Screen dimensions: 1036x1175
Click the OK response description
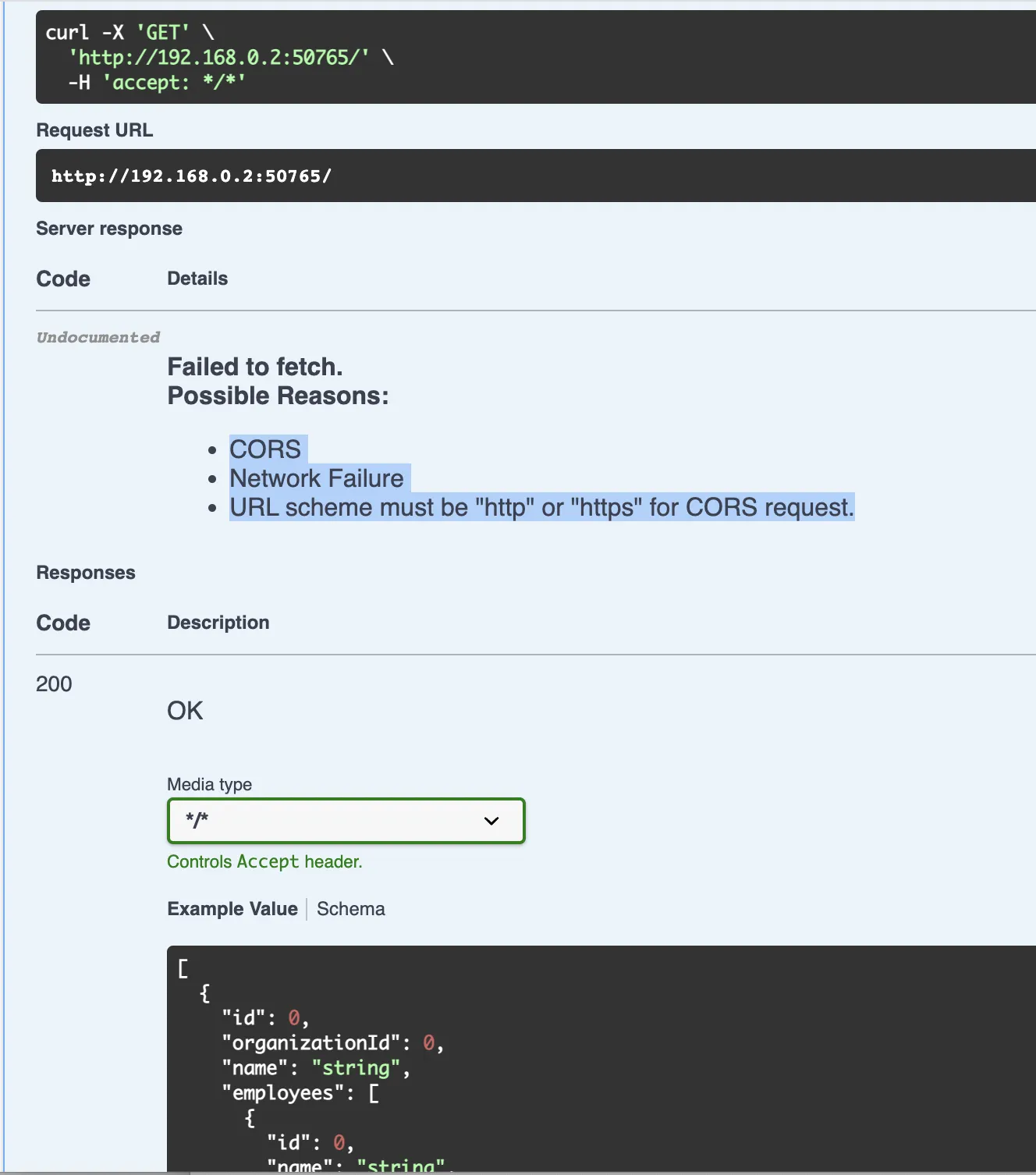coord(185,711)
